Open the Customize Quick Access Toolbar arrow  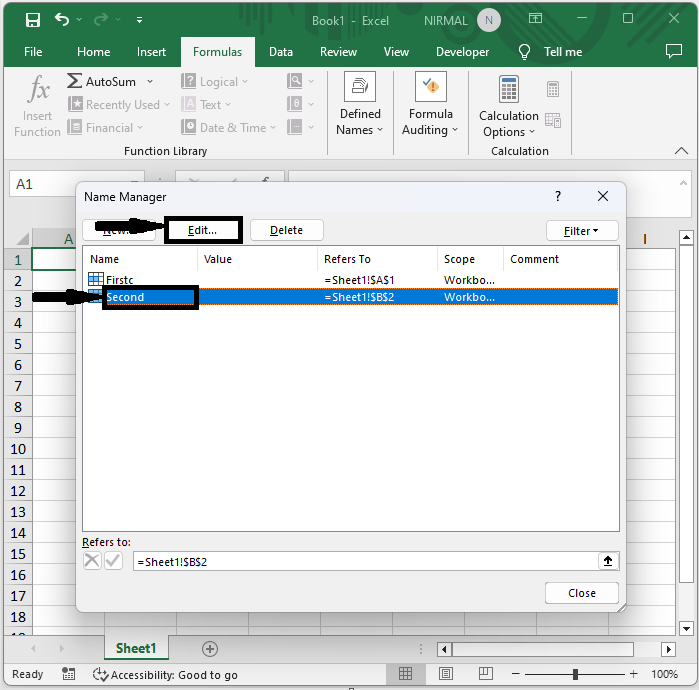click(x=140, y=20)
